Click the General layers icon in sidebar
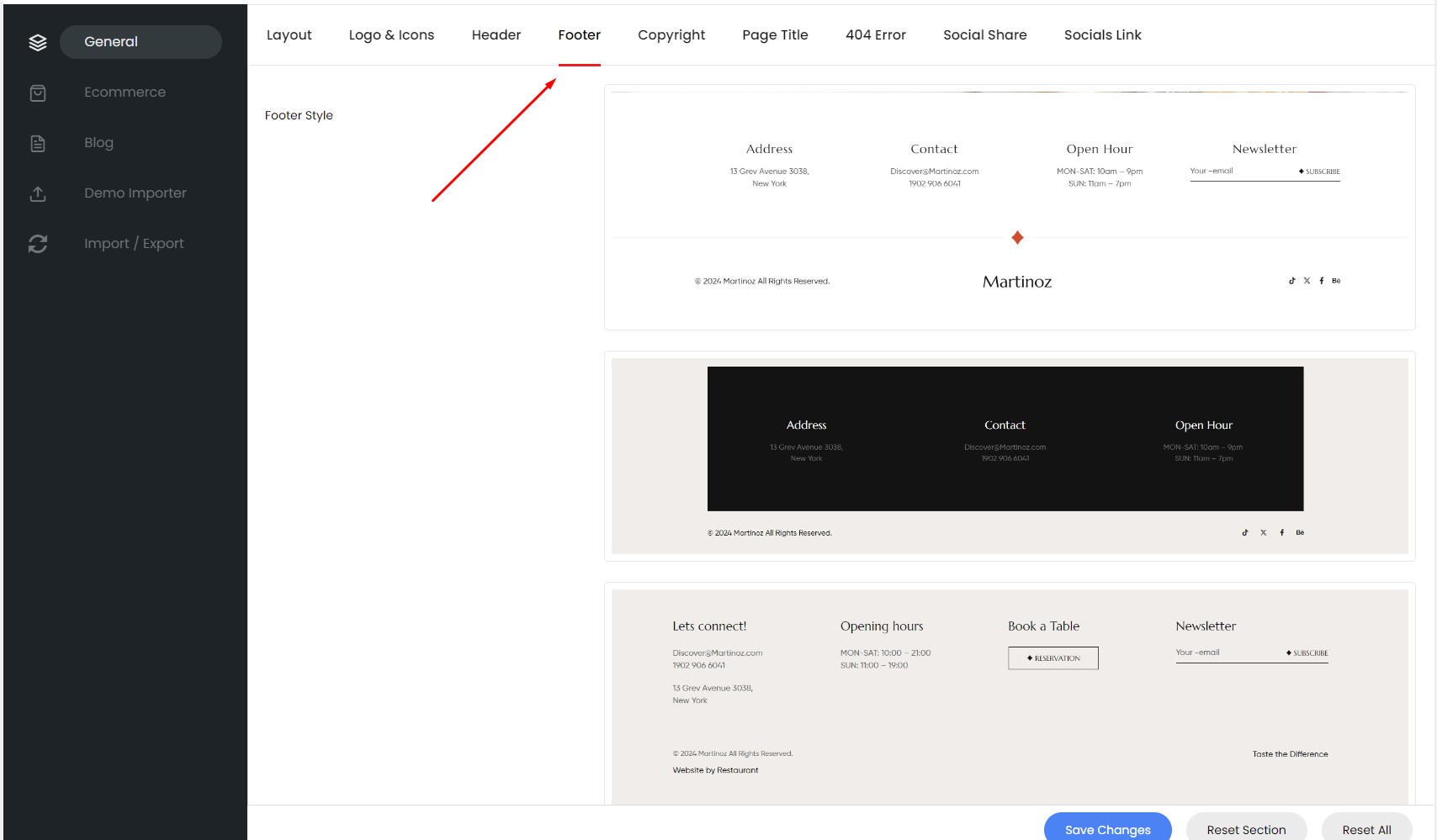Image resolution: width=1437 pixels, height=840 pixels. coord(38,42)
